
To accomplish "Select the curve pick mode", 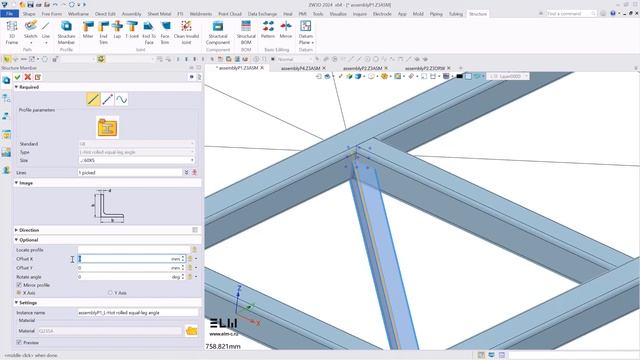I will click(x=122, y=99).
